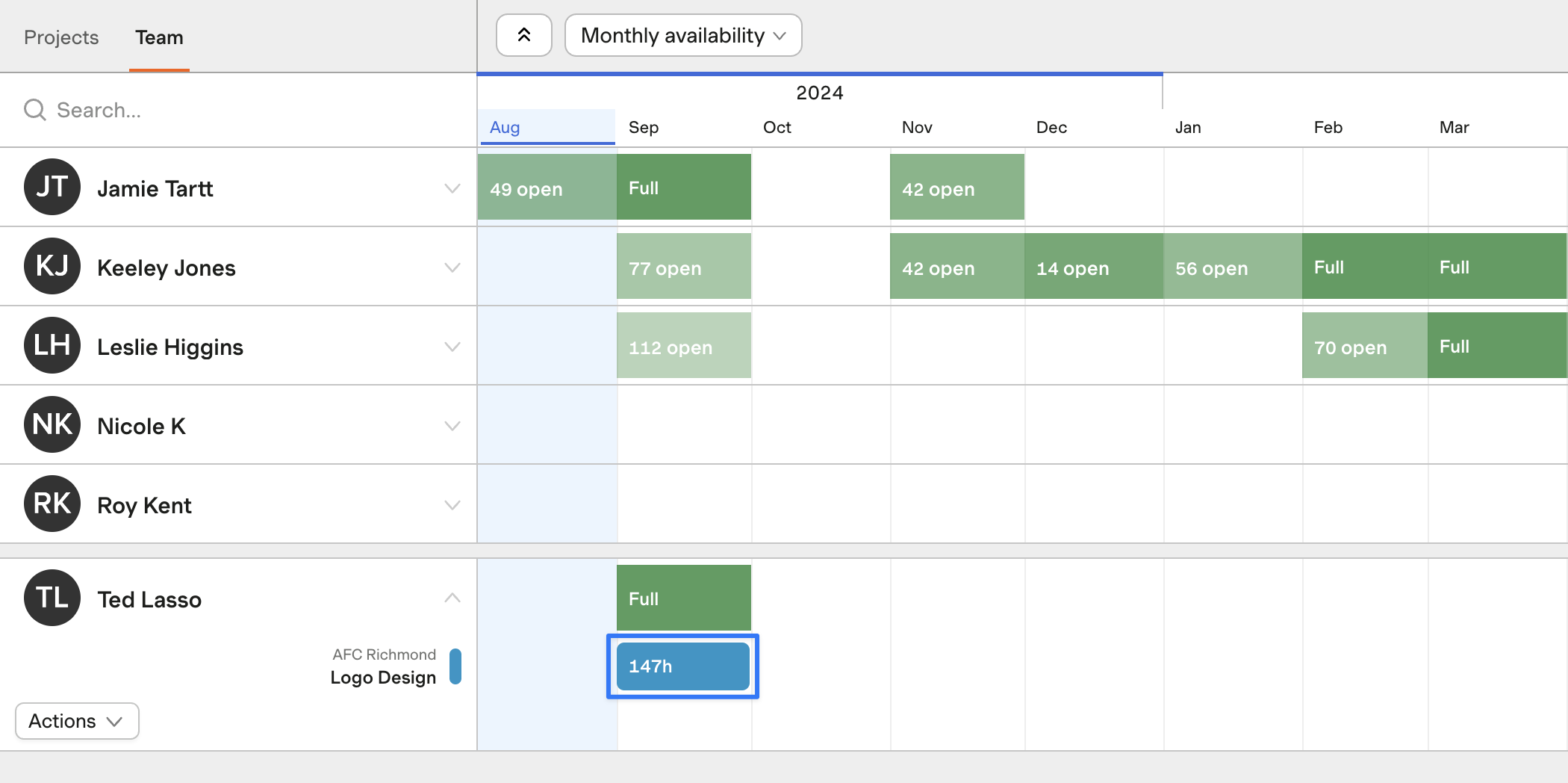The width and height of the screenshot is (1568, 783).
Task: Expand Keeley Jones's row chevron
Action: point(452,267)
